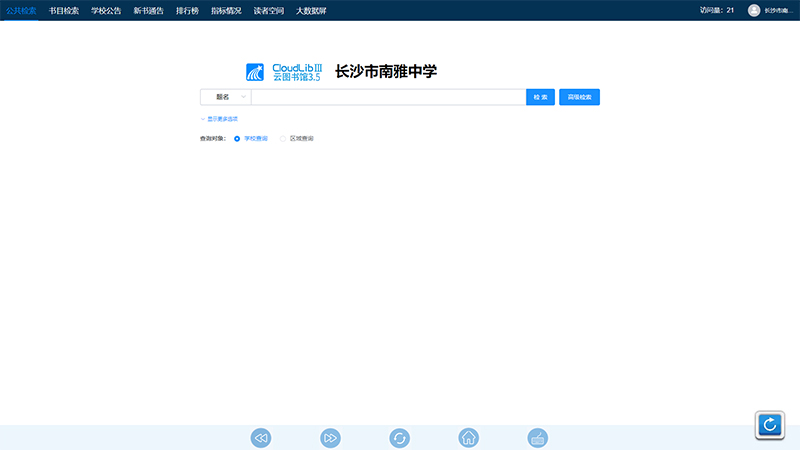Select the 区域查询 radio option
Image resolution: width=800 pixels, height=450 pixels.
click(x=283, y=138)
